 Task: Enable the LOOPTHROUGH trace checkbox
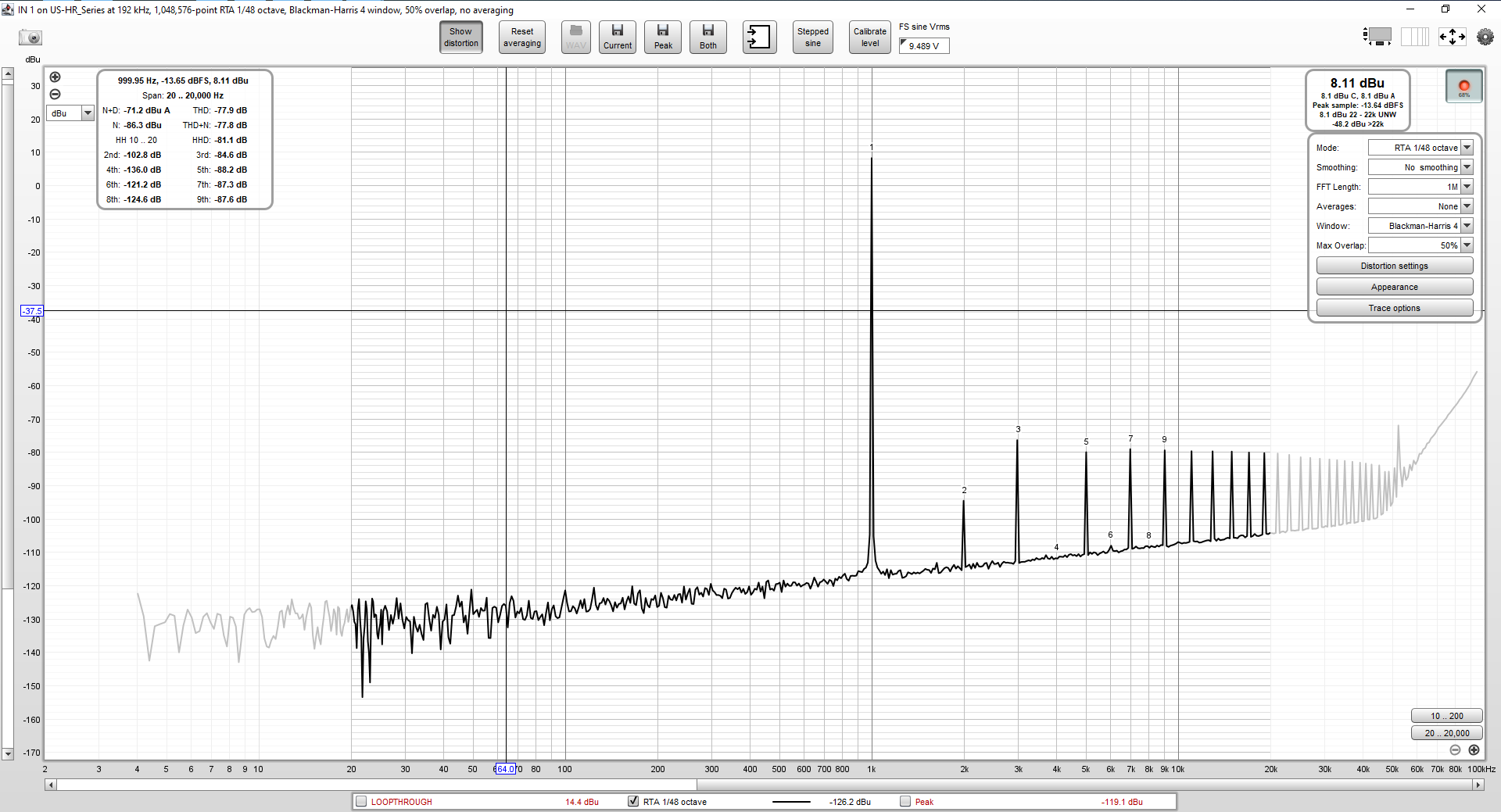[x=361, y=802]
